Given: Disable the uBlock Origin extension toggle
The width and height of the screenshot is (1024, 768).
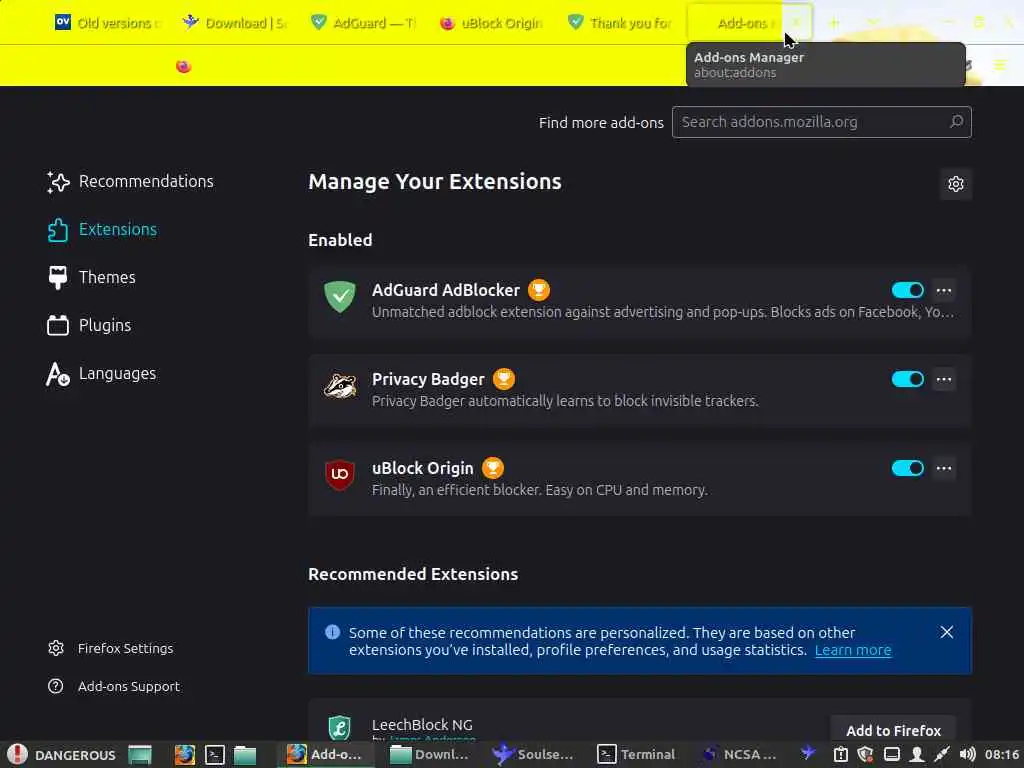Looking at the screenshot, I should [908, 468].
